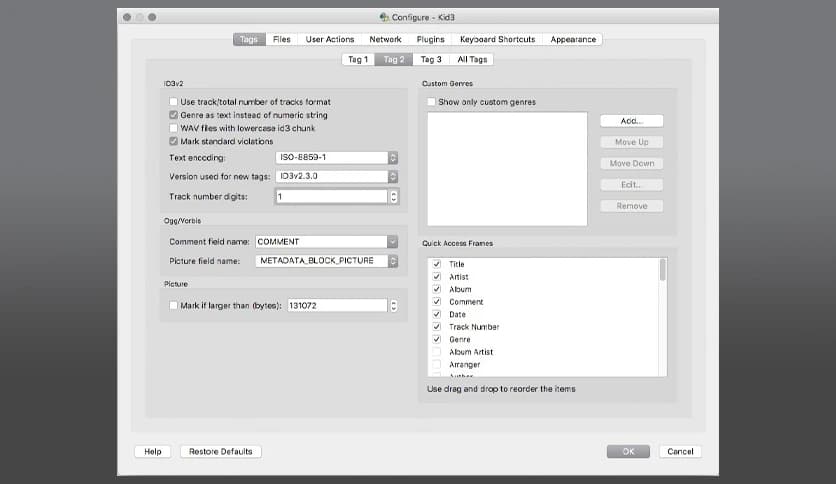The height and width of the screenshot is (484, 836).
Task: Click the Move Up button
Action: point(632,142)
